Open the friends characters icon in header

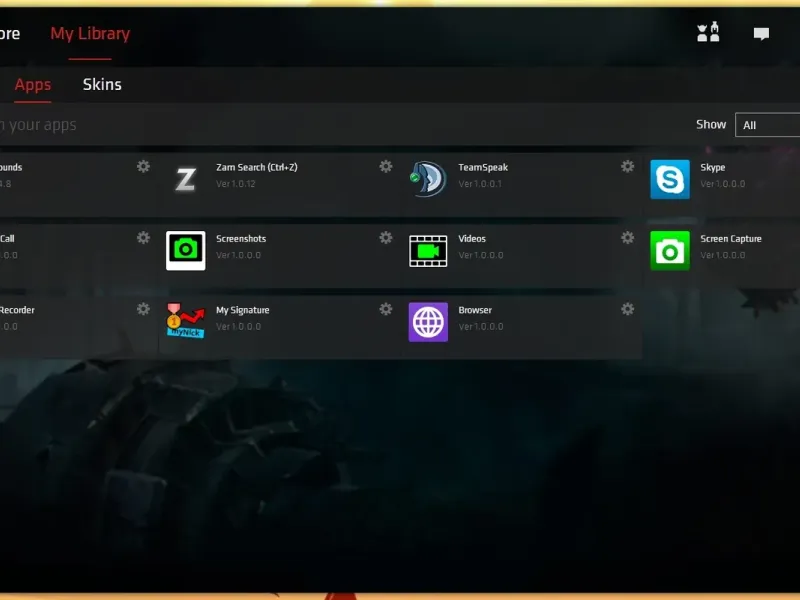(x=708, y=32)
